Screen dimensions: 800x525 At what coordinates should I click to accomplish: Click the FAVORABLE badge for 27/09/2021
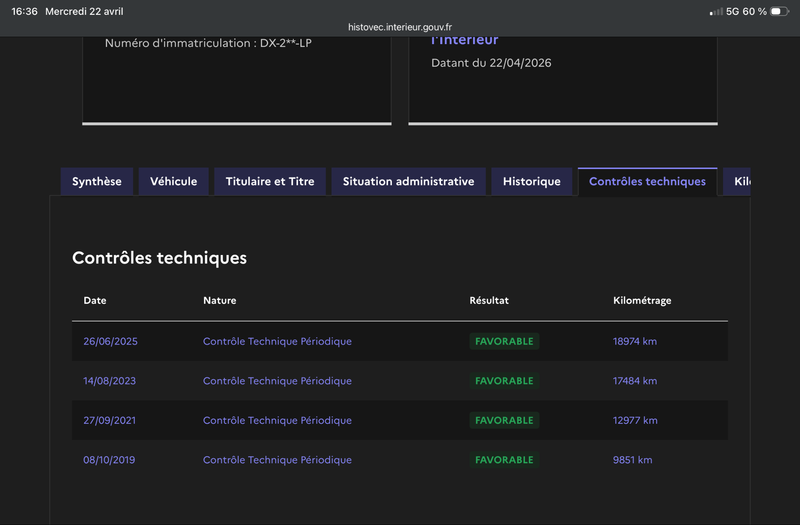504,421
